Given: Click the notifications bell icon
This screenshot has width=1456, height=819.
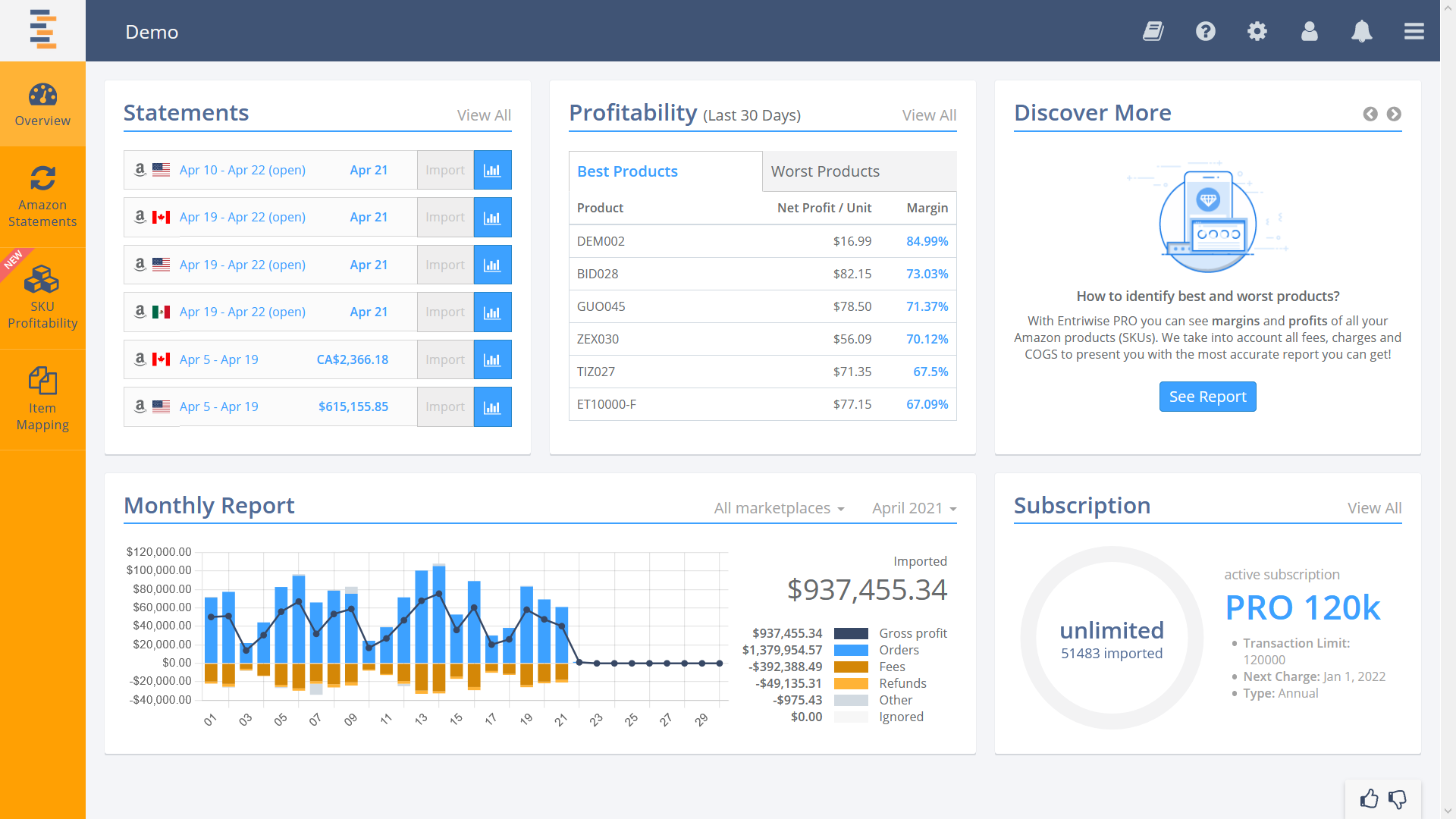Looking at the screenshot, I should (1361, 31).
